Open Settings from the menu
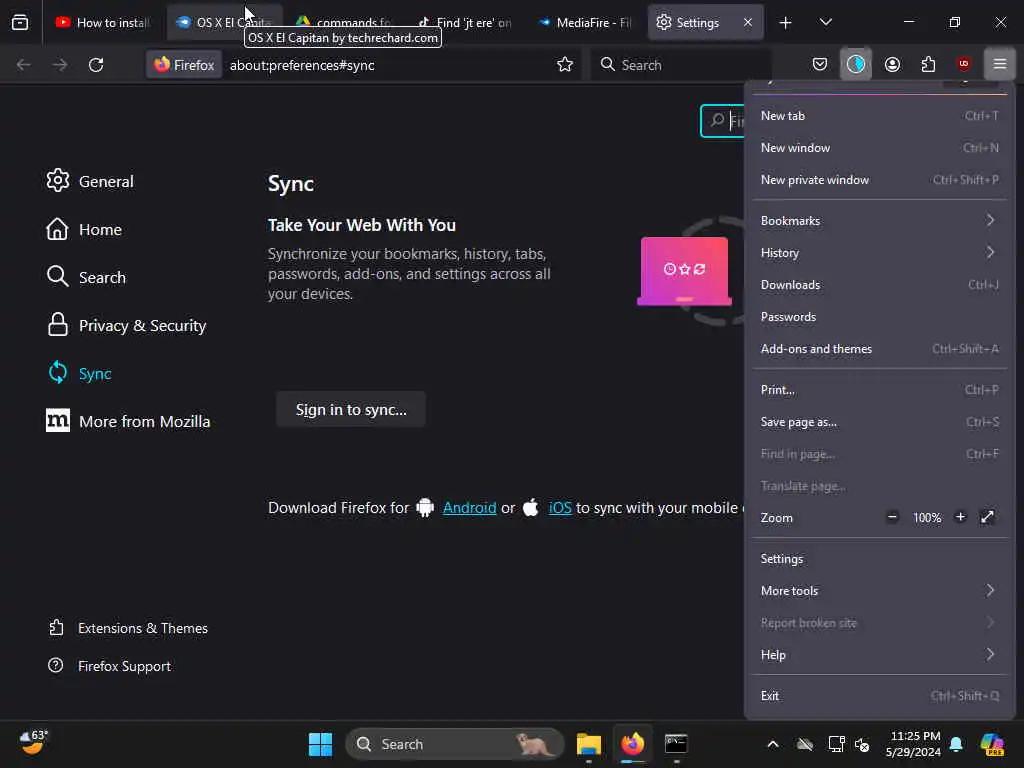The height and width of the screenshot is (768, 1024). pos(880,558)
